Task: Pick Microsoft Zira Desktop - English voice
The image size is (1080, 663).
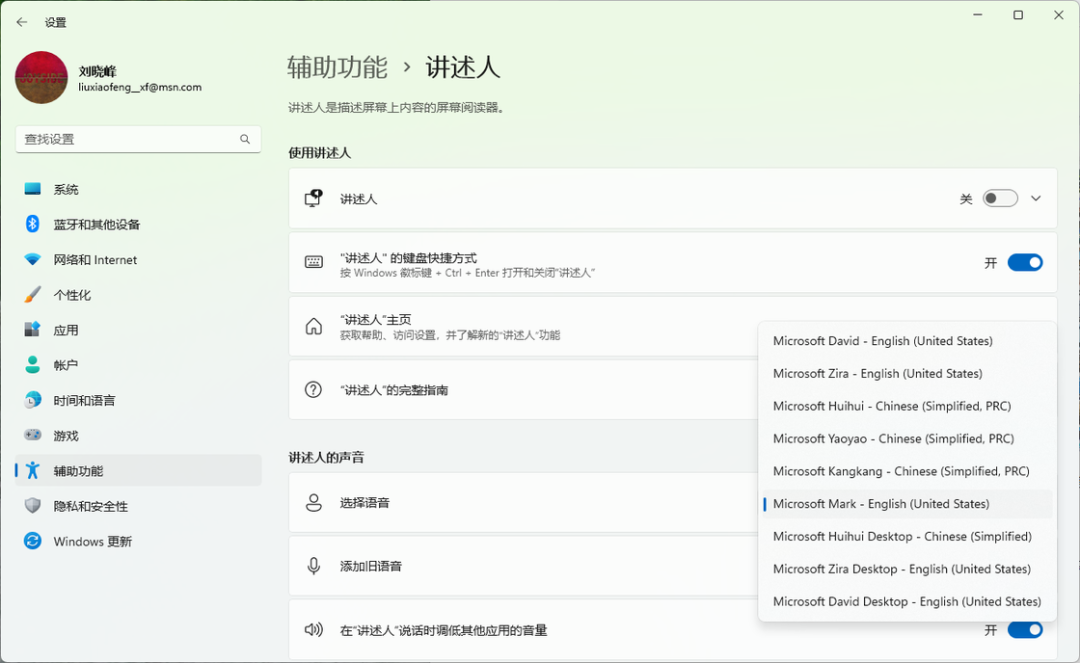Action: coord(907,569)
